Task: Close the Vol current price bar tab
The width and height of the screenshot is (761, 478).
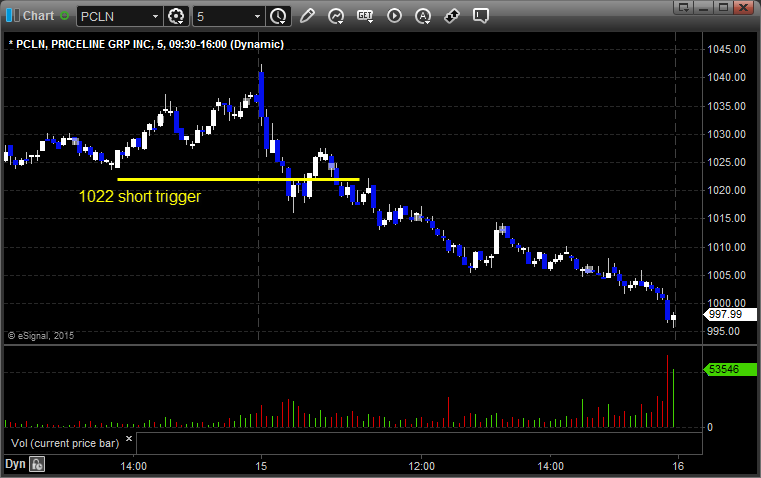Action: point(129,439)
